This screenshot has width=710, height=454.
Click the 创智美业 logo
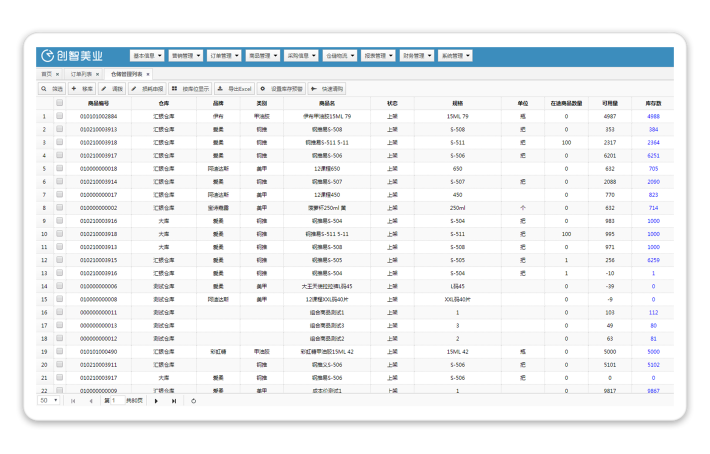pyautogui.click(x=72, y=56)
